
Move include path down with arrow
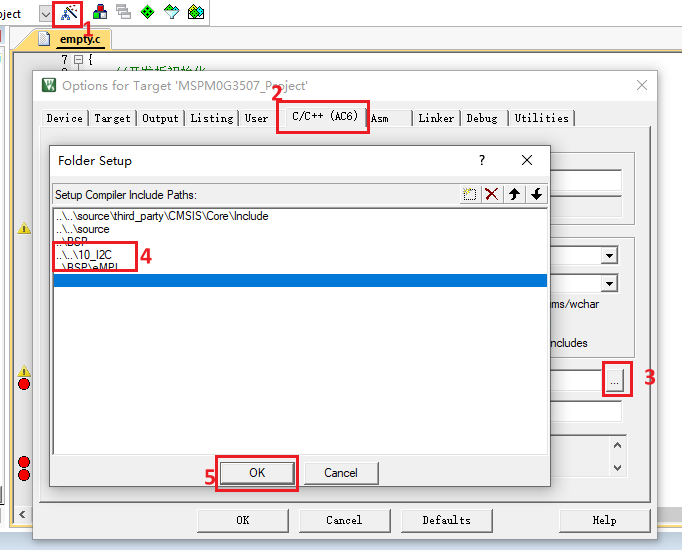537,194
